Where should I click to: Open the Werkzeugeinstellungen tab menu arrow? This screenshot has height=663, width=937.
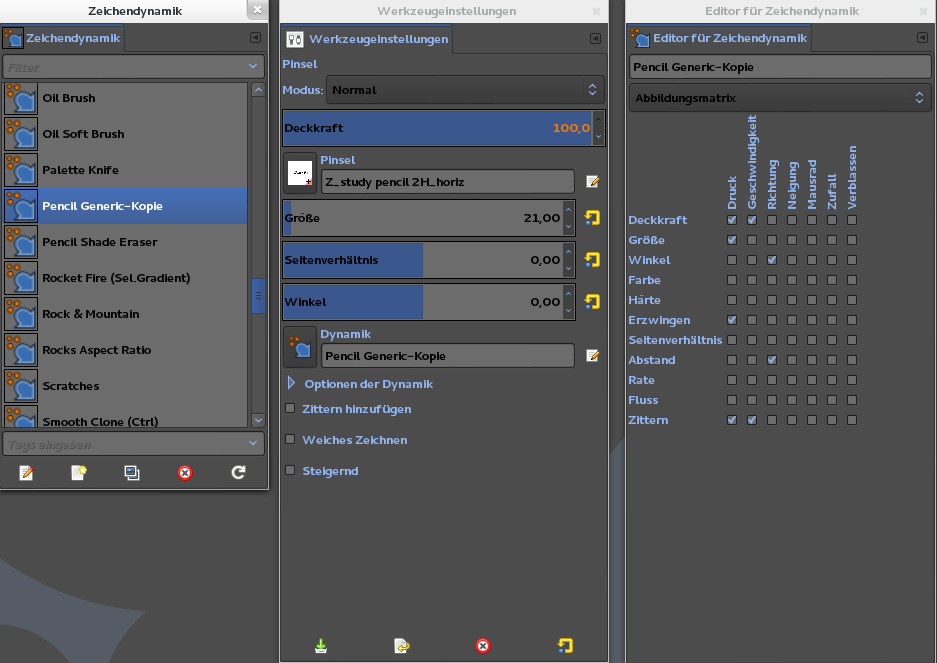[595, 38]
